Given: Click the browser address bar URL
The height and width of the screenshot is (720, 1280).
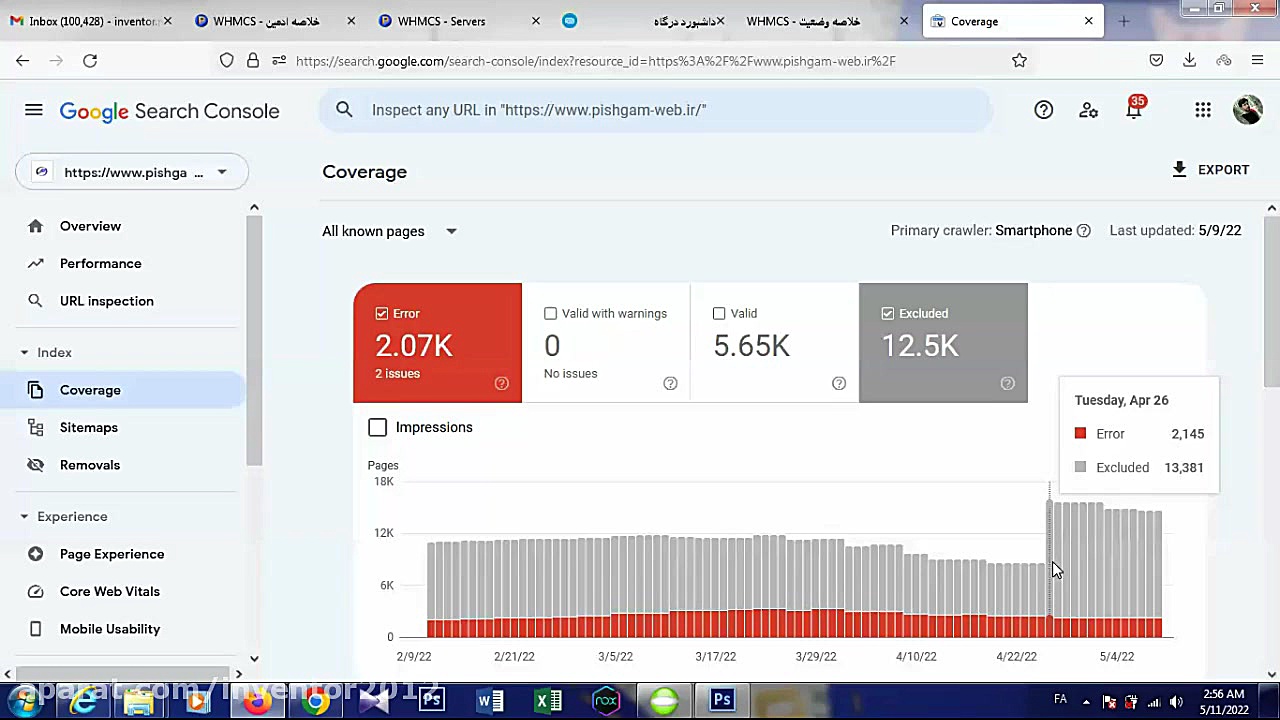Looking at the screenshot, I should click(596, 61).
